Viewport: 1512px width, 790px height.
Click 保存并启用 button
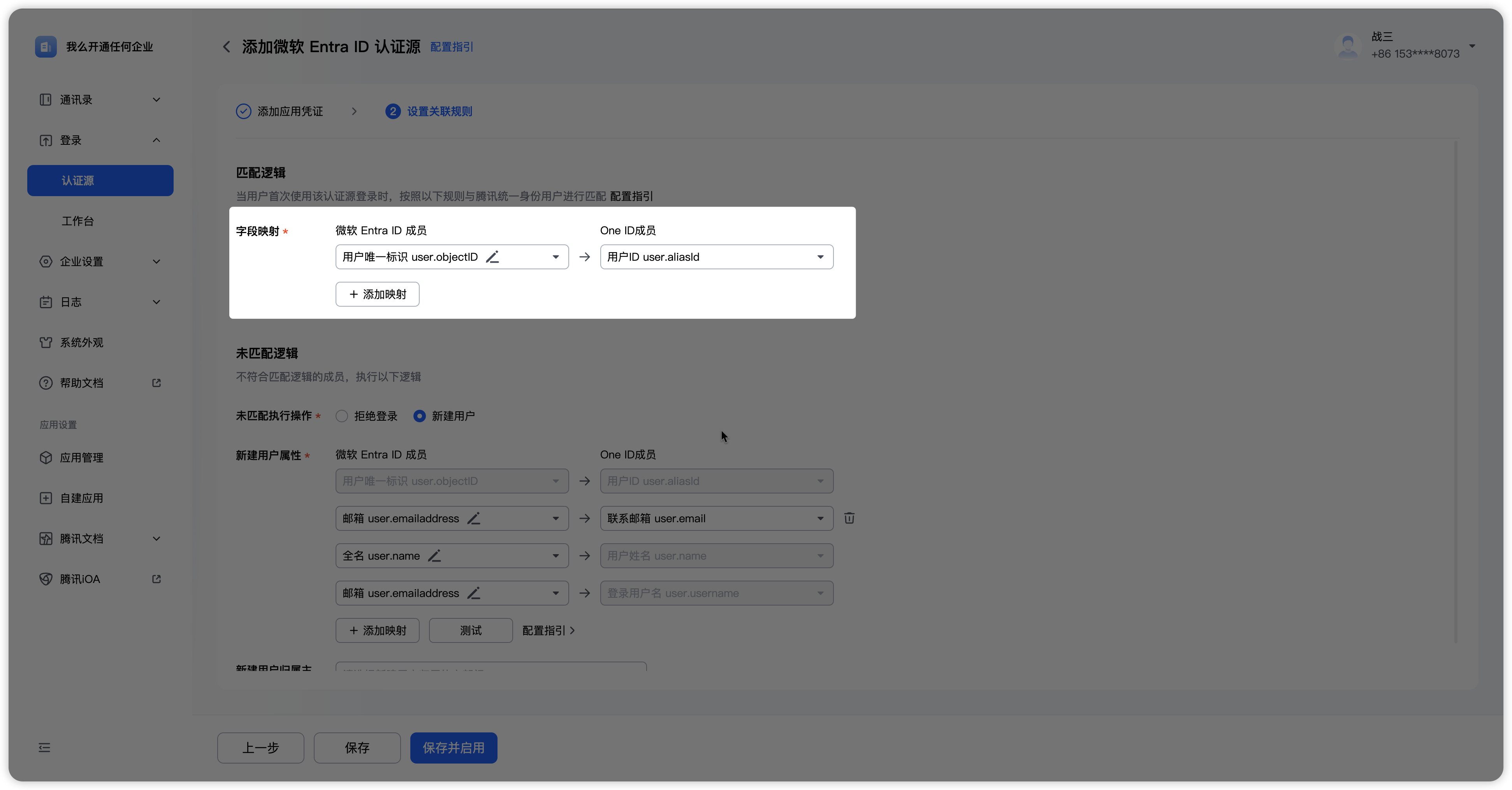pyautogui.click(x=453, y=748)
